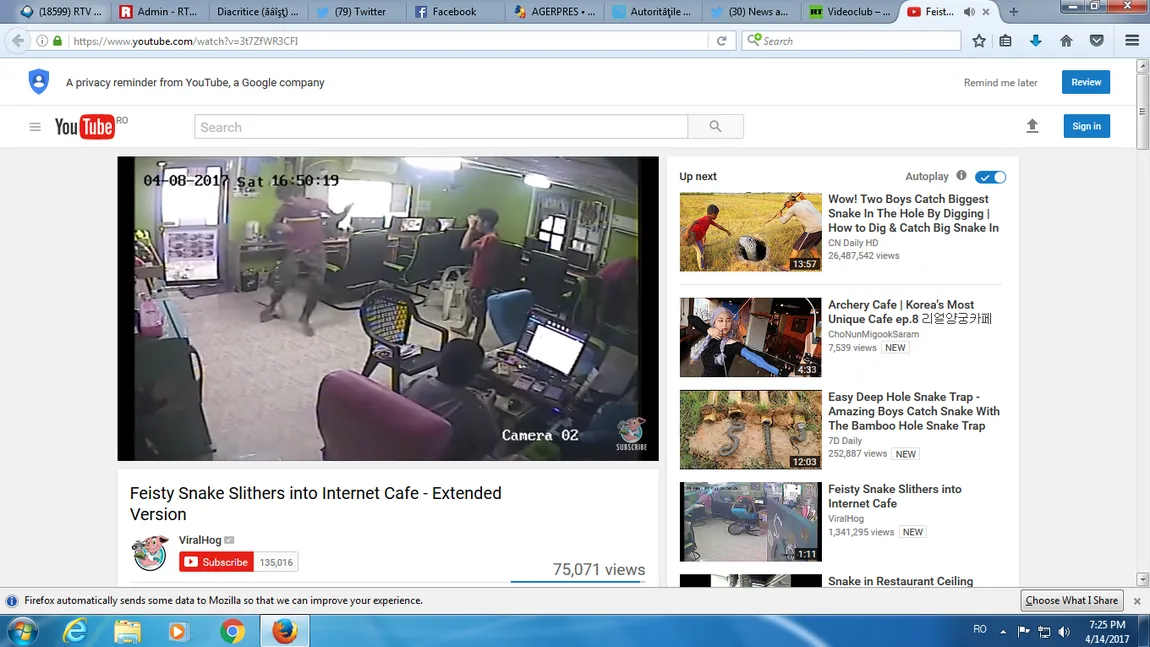Focus the Firefox toolbar search box
1150x647 pixels.
pyautogui.click(x=851, y=41)
